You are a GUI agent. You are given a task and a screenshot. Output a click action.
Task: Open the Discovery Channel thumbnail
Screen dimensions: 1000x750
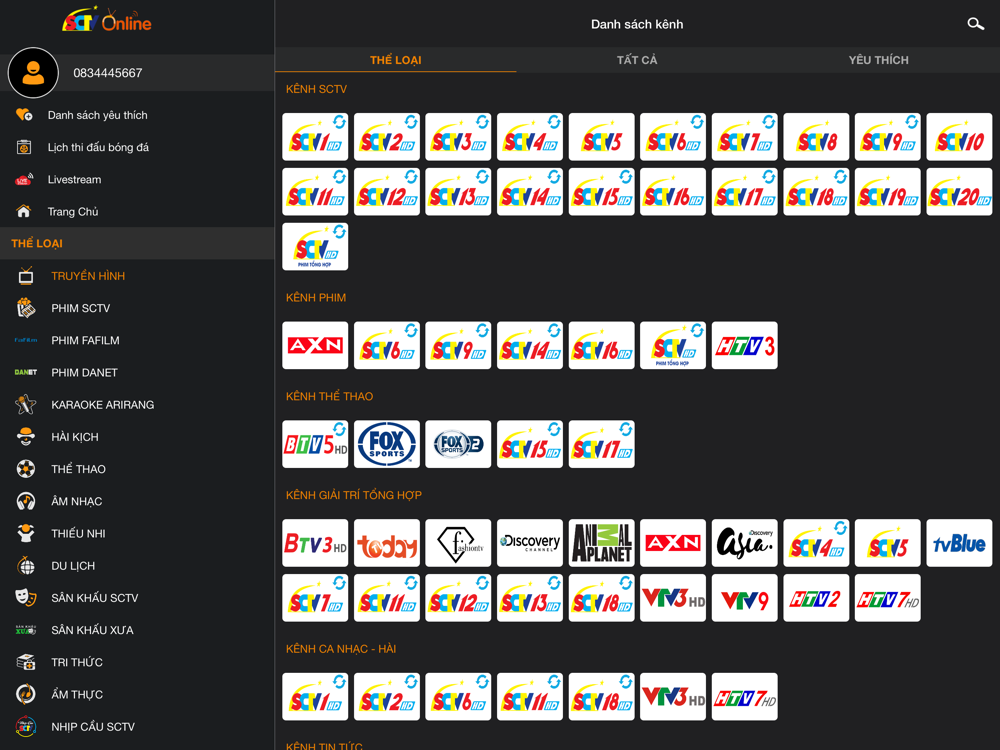pyautogui.click(x=530, y=543)
